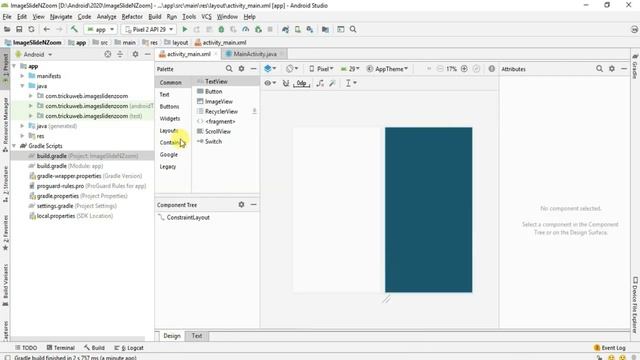Image resolution: width=640 pixels, height=360 pixels.
Task: Expand the manifests folder
Action: click(x=22, y=76)
